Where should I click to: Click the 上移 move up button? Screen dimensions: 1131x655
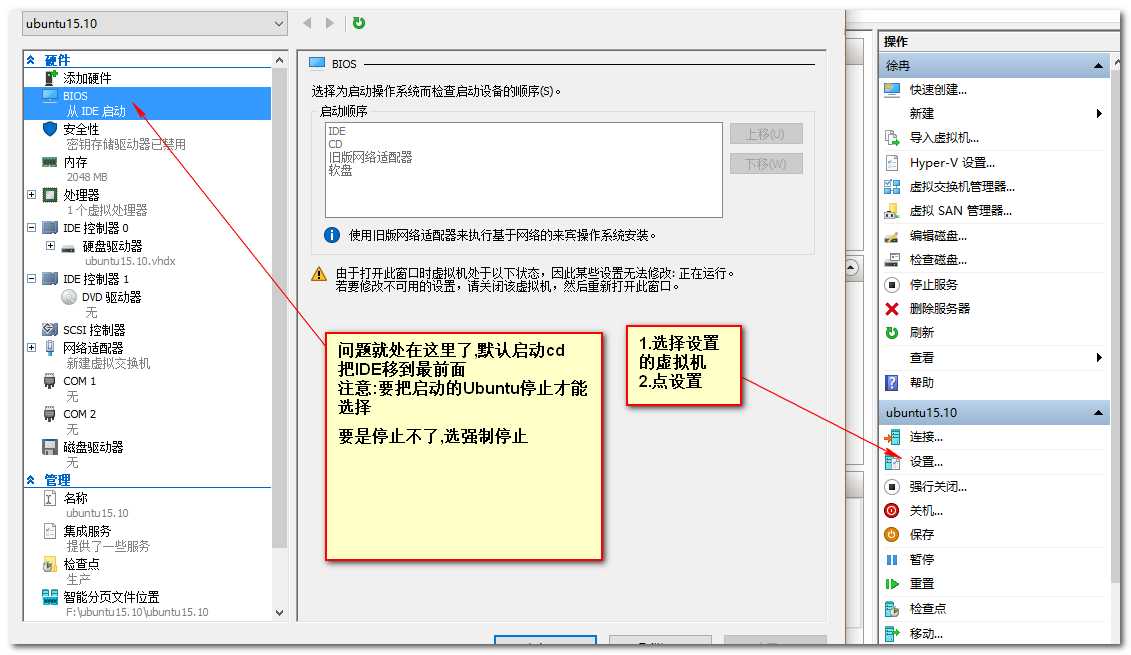tap(766, 134)
